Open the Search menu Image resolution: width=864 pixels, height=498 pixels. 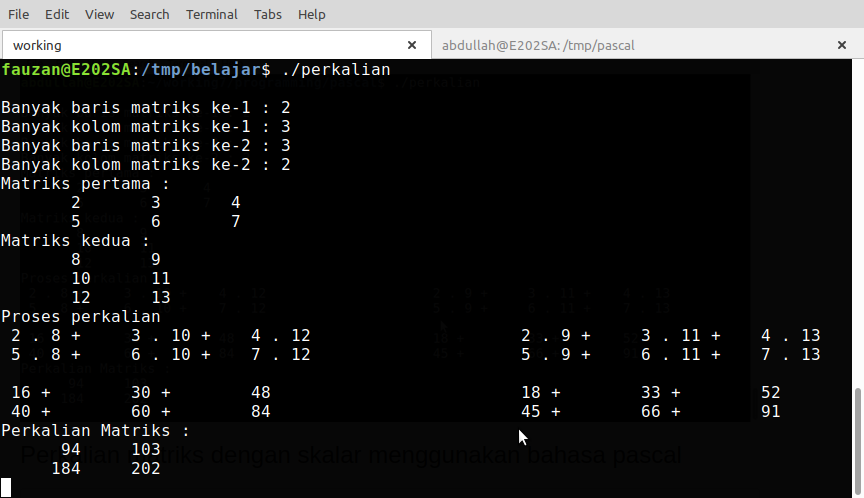tap(149, 14)
